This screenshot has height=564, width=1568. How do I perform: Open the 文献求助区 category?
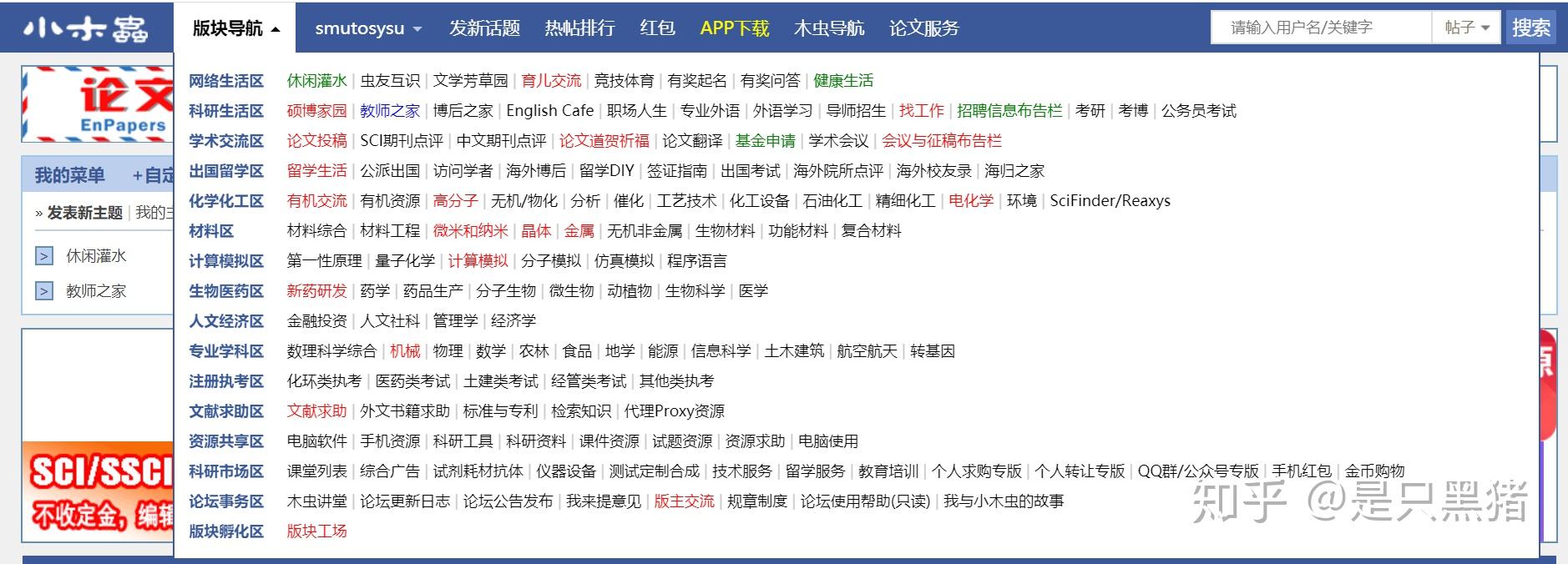(x=226, y=411)
